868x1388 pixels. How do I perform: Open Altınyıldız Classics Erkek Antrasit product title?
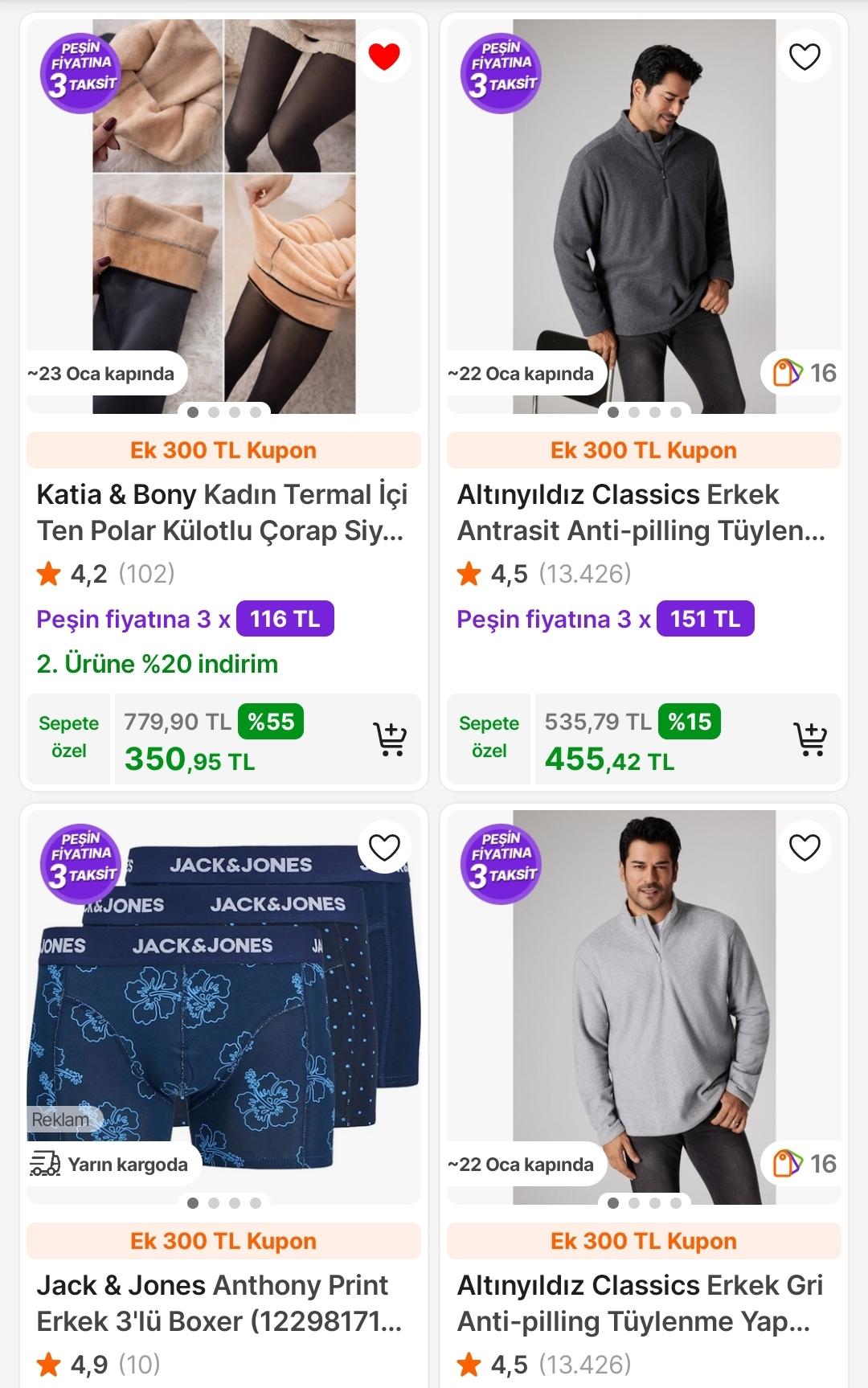pyautogui.click(x=641, y=512)
